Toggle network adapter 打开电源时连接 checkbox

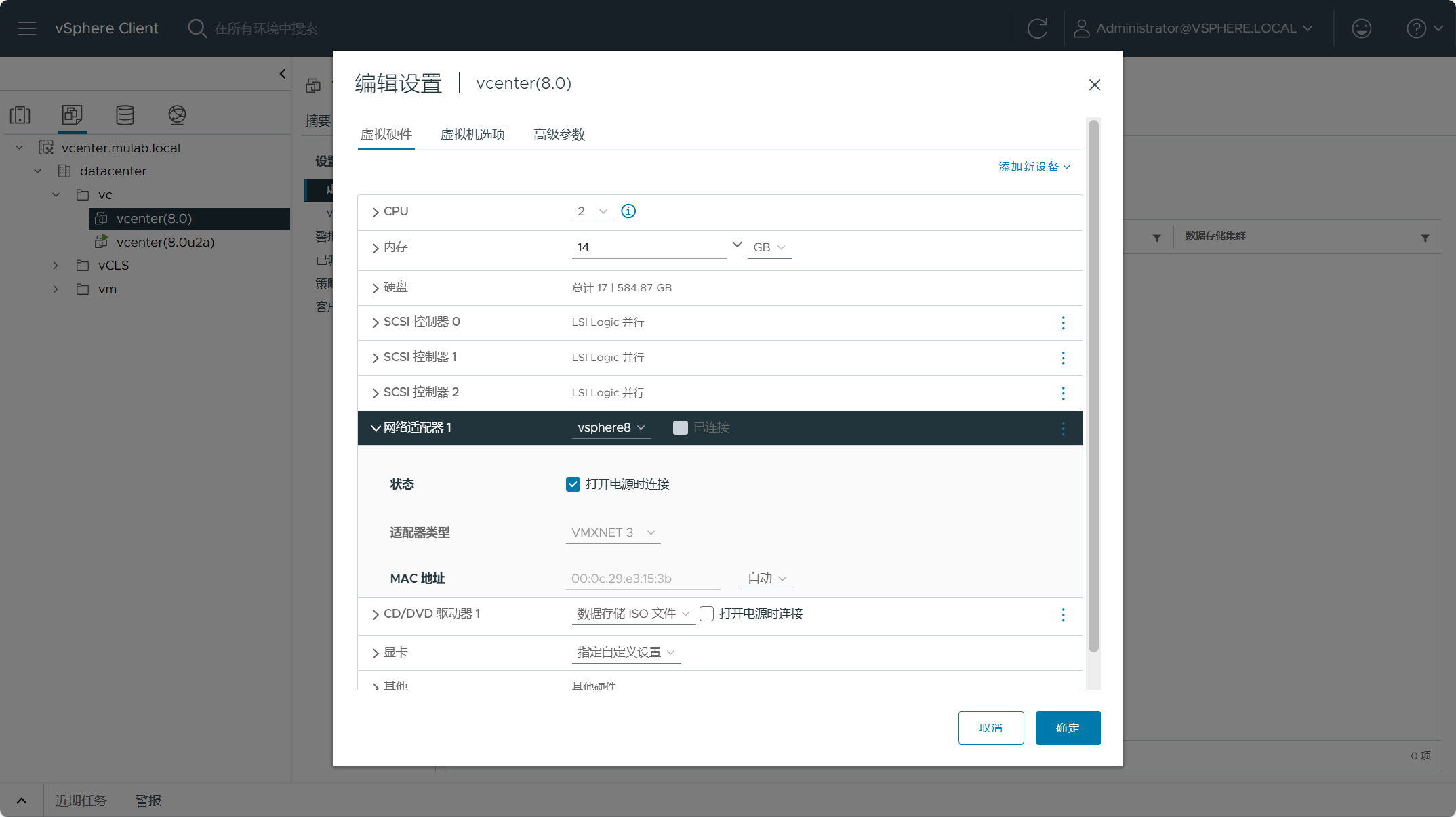coord(573,484)
